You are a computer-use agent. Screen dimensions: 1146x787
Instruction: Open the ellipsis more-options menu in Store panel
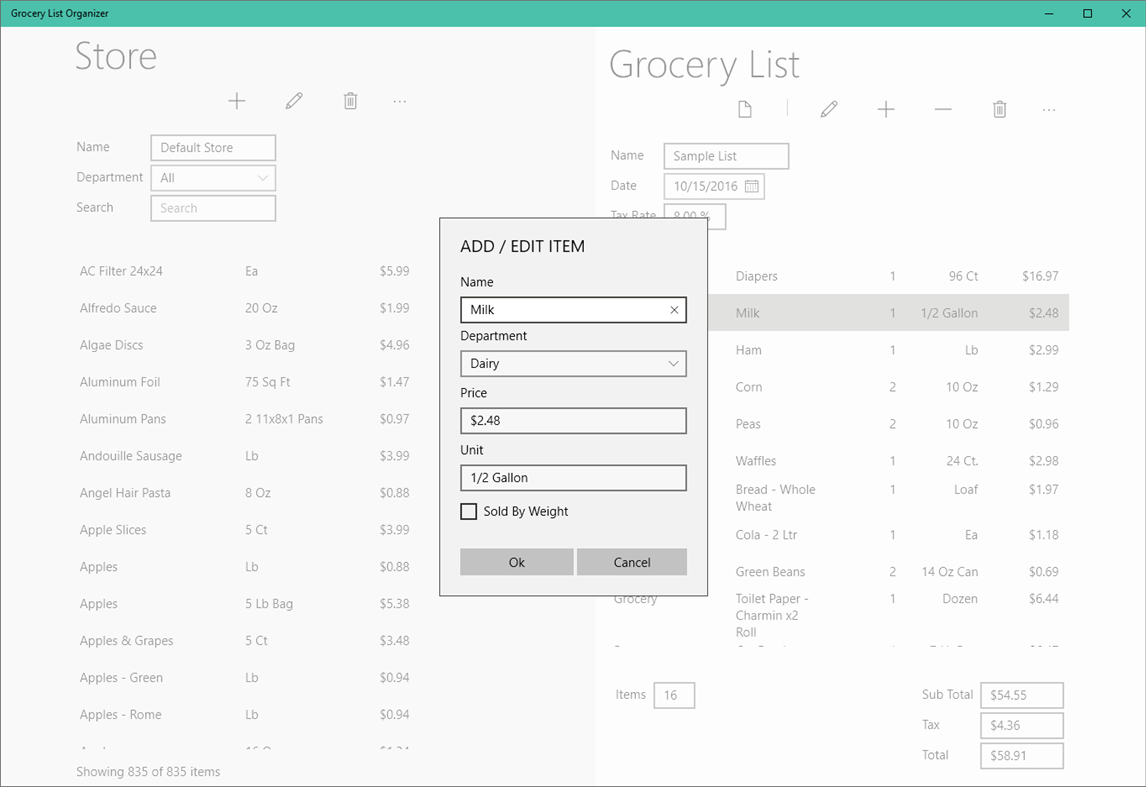click(x=400, y=101)
